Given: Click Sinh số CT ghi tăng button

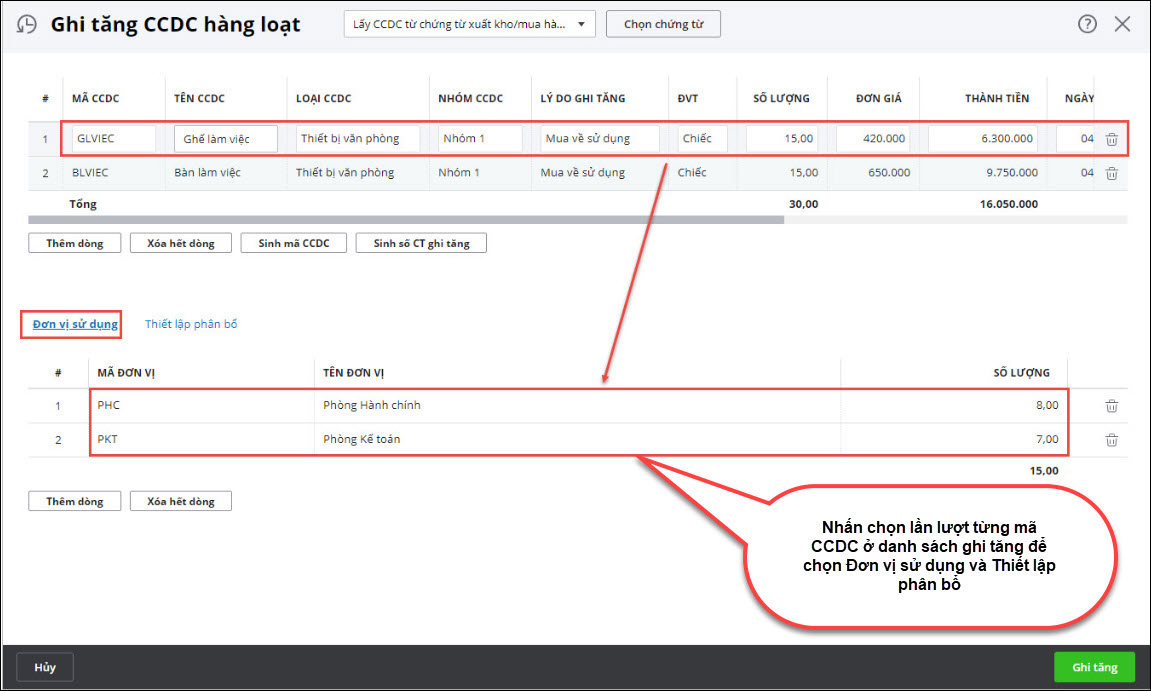Looking at the screenshot, I should (421, 243).
